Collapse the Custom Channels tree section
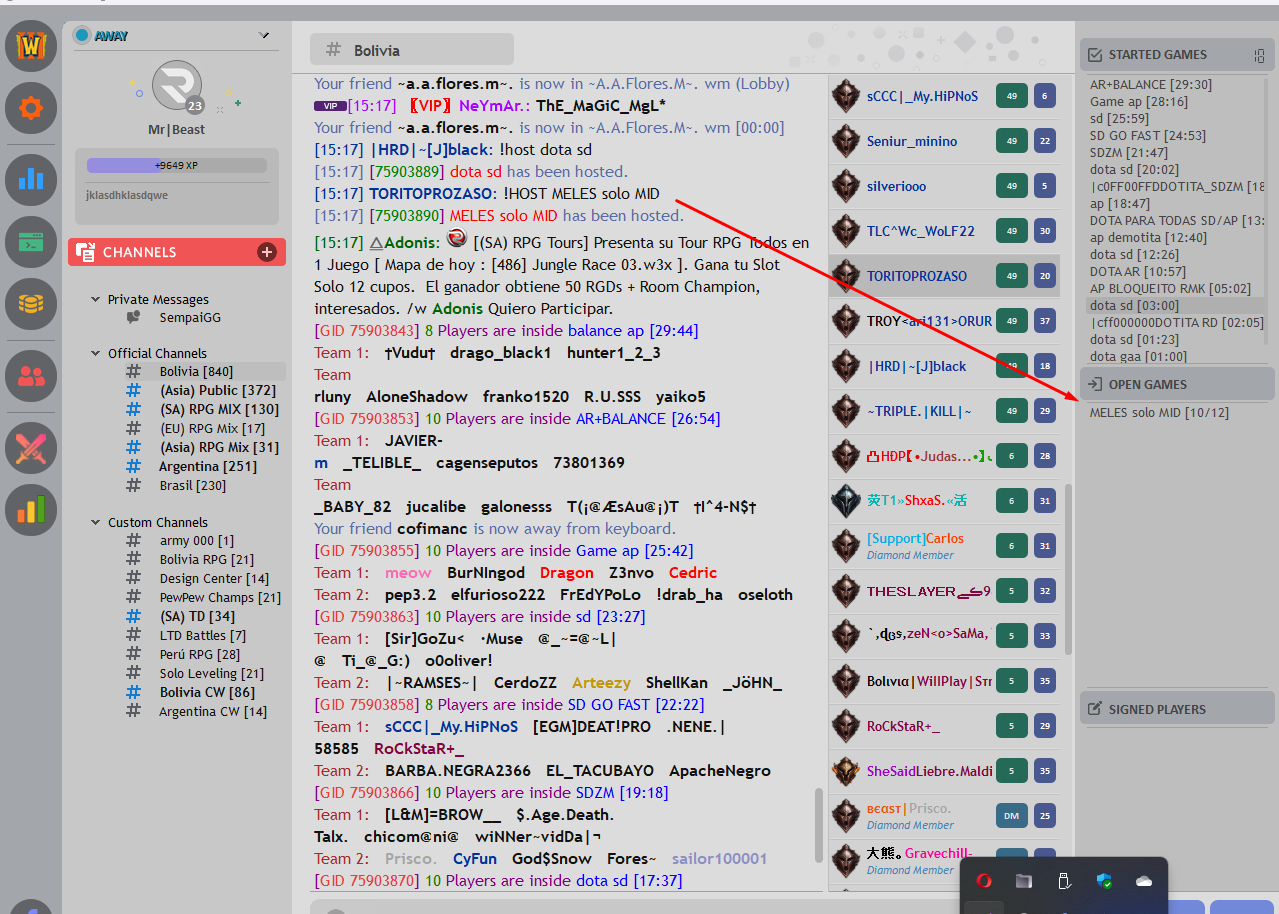The image size is (1279, 914). tap(95, 522)
